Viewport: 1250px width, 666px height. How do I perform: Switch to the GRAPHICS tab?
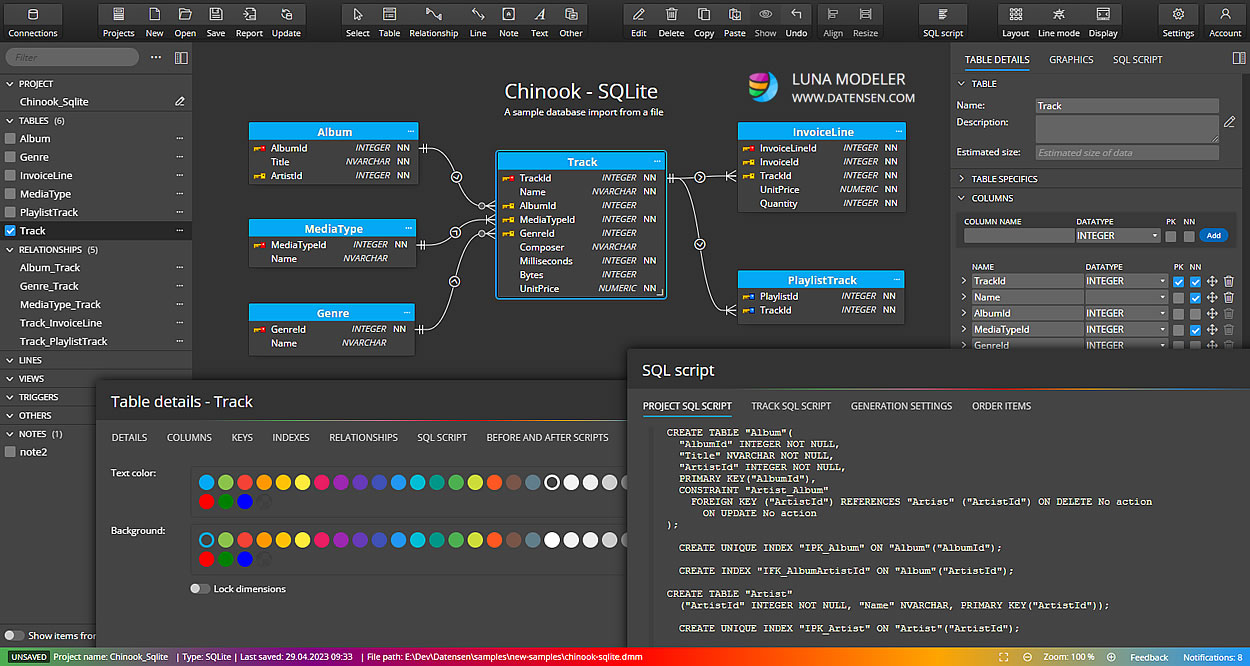pyautogui.click(x=1071, y=59)
